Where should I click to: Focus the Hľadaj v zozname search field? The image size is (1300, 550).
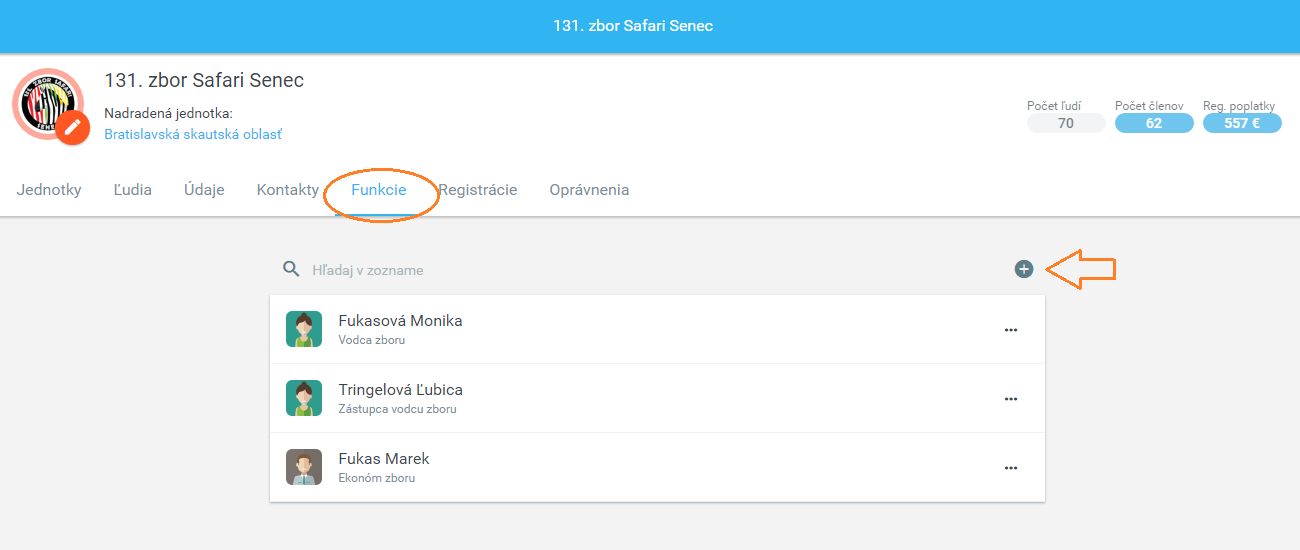click(650, 270)
